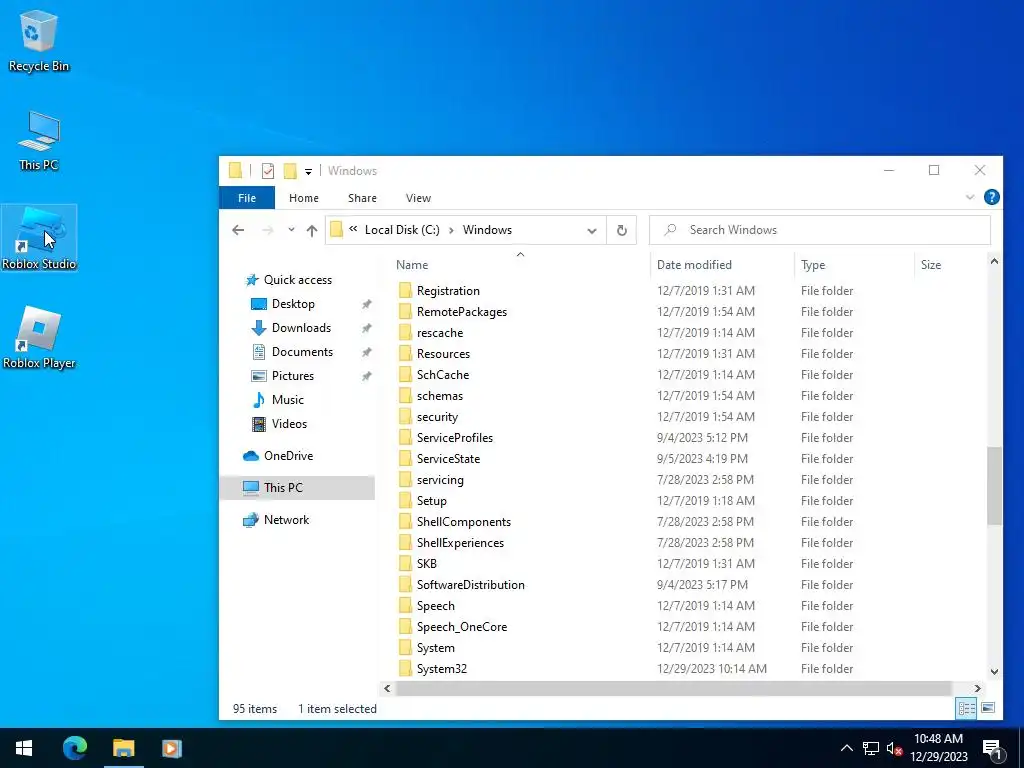Image resolution: width=1024 pixels, height=768 pixels.
Task: Select the Speech_OneCore folder
Action: click(x=462, y=627)
